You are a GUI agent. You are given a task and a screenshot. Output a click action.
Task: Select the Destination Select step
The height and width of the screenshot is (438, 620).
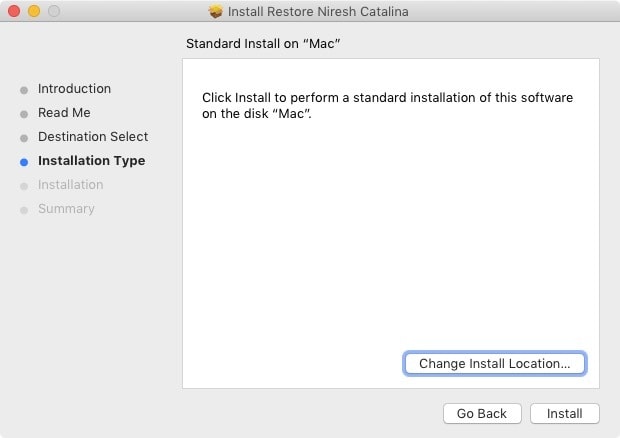pos(93,137)
